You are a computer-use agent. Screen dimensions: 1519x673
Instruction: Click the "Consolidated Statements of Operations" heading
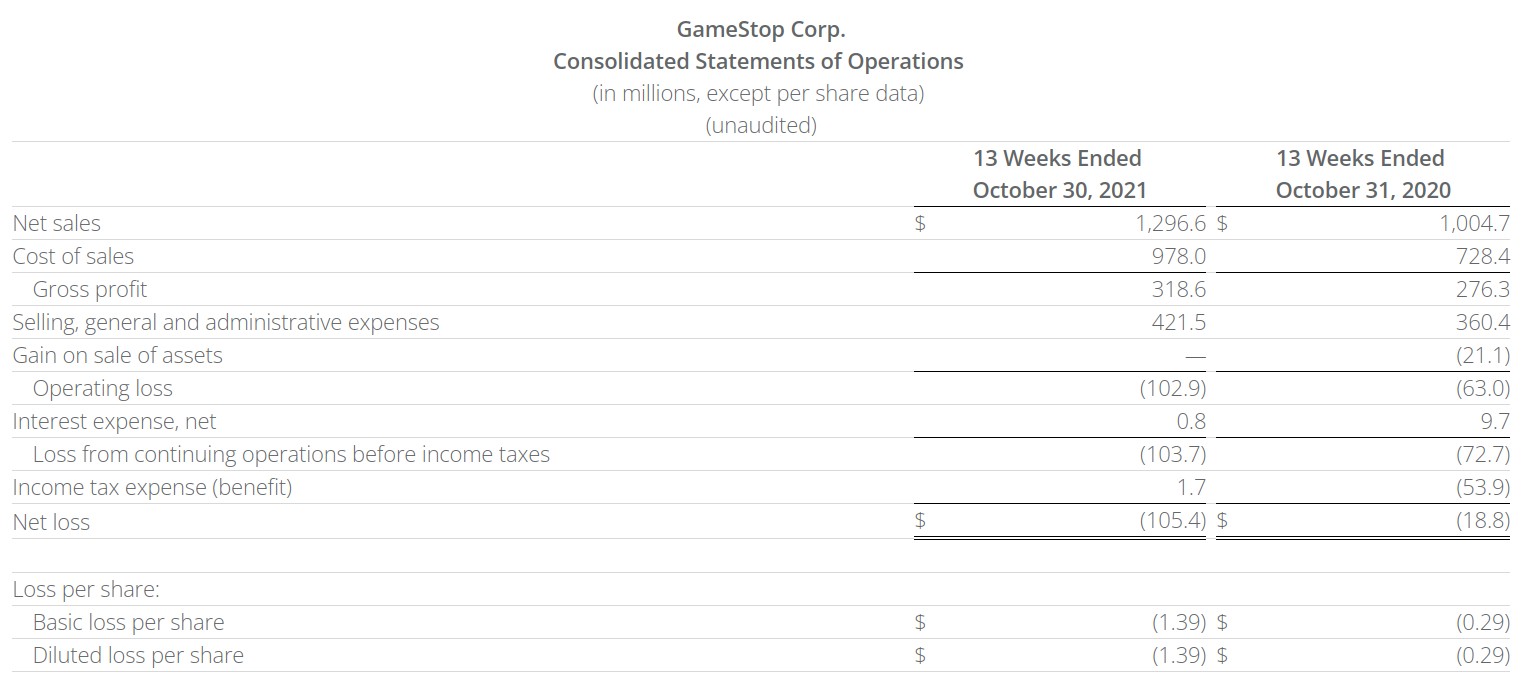click(x=758, y=61)
